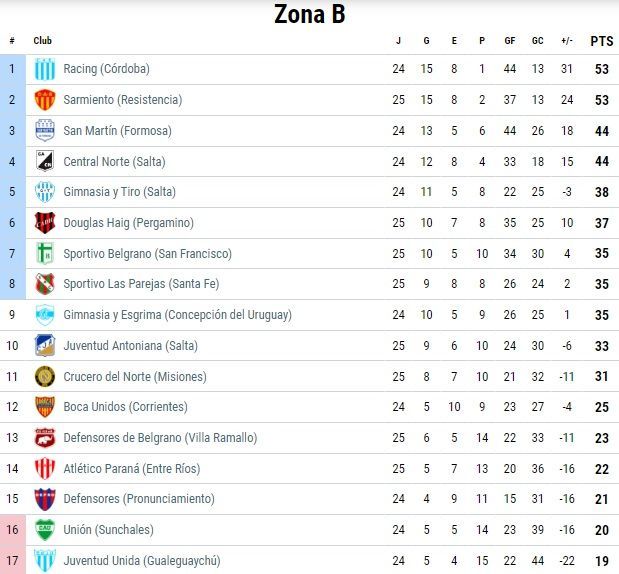The height and width of the screenshot is (574, 619).
Task: Click the +/- goal difference header
Action: click(x=567, y=41)
